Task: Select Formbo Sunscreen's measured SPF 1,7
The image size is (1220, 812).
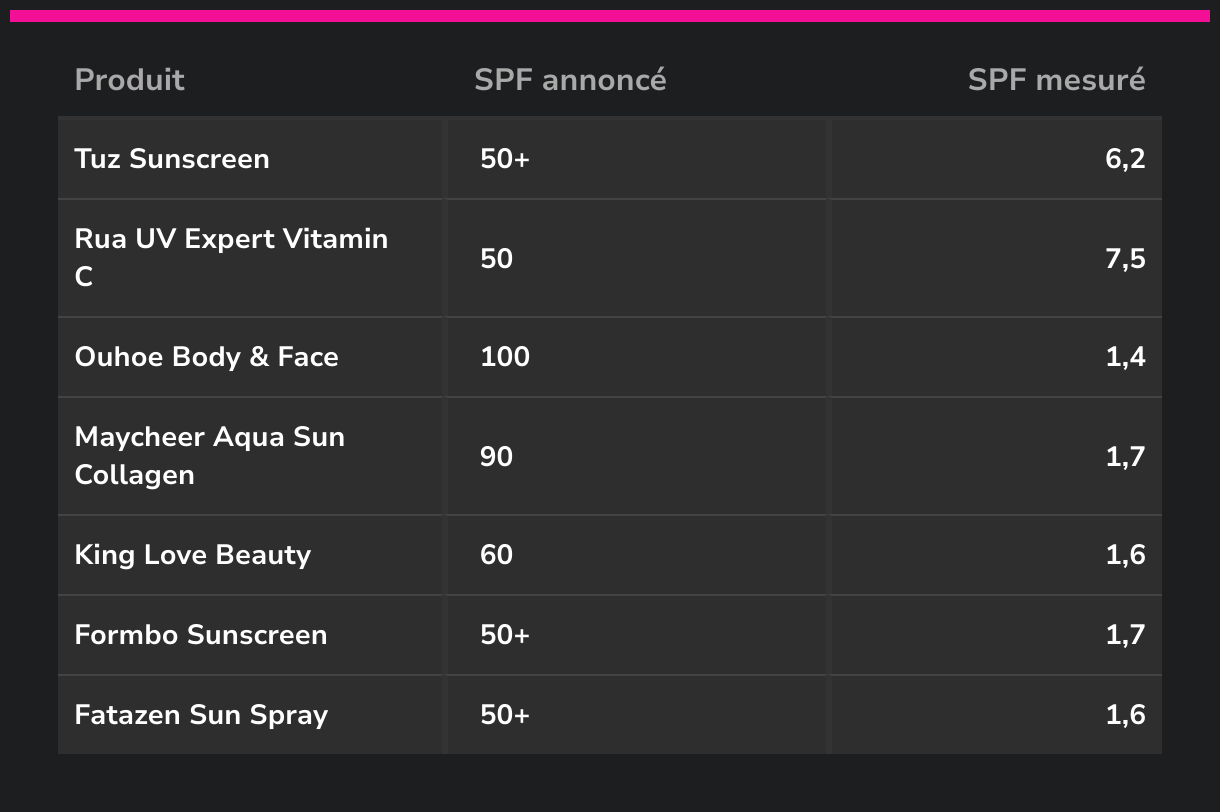Action: (1125, 635)
